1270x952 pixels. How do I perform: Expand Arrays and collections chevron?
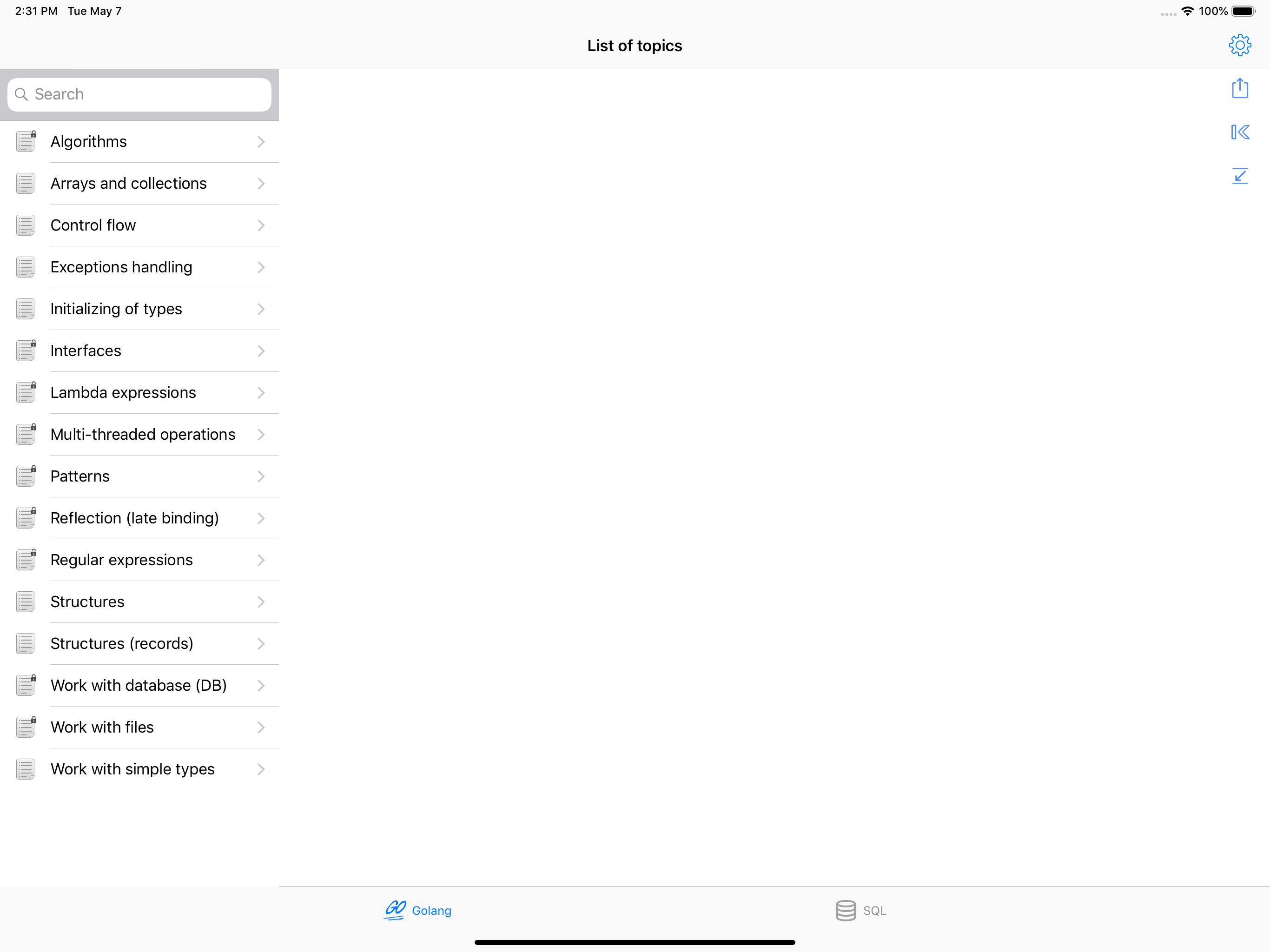coord(261,184)
